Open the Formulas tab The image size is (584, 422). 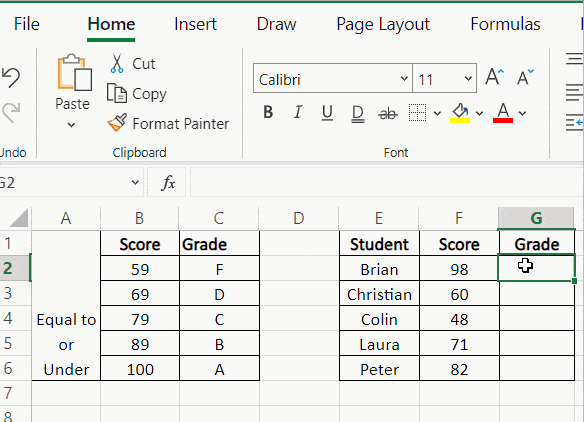coord(505,24)
